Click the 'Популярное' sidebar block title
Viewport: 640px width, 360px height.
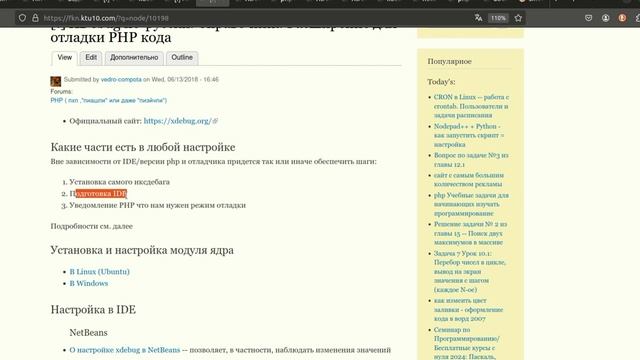pyautogui.click(x=449, y=61)
